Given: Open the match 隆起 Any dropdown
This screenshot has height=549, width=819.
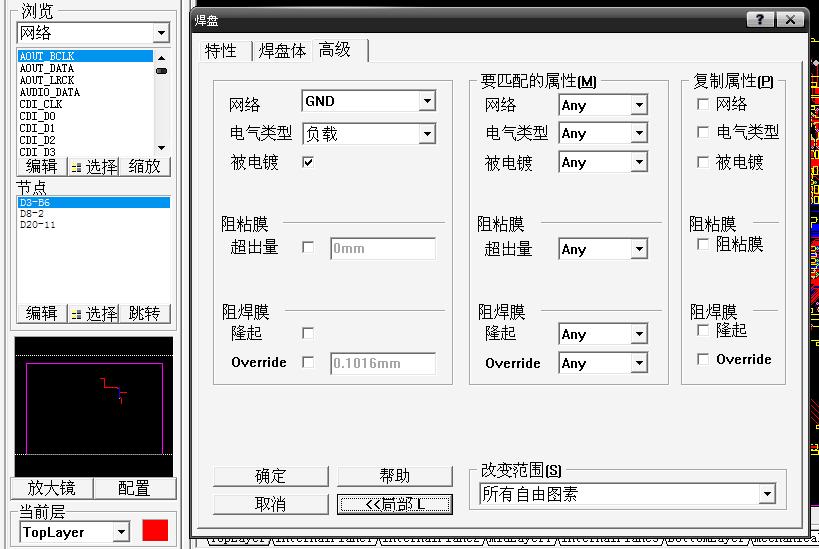Looking at the screenshot, I should tap(639, 334).
